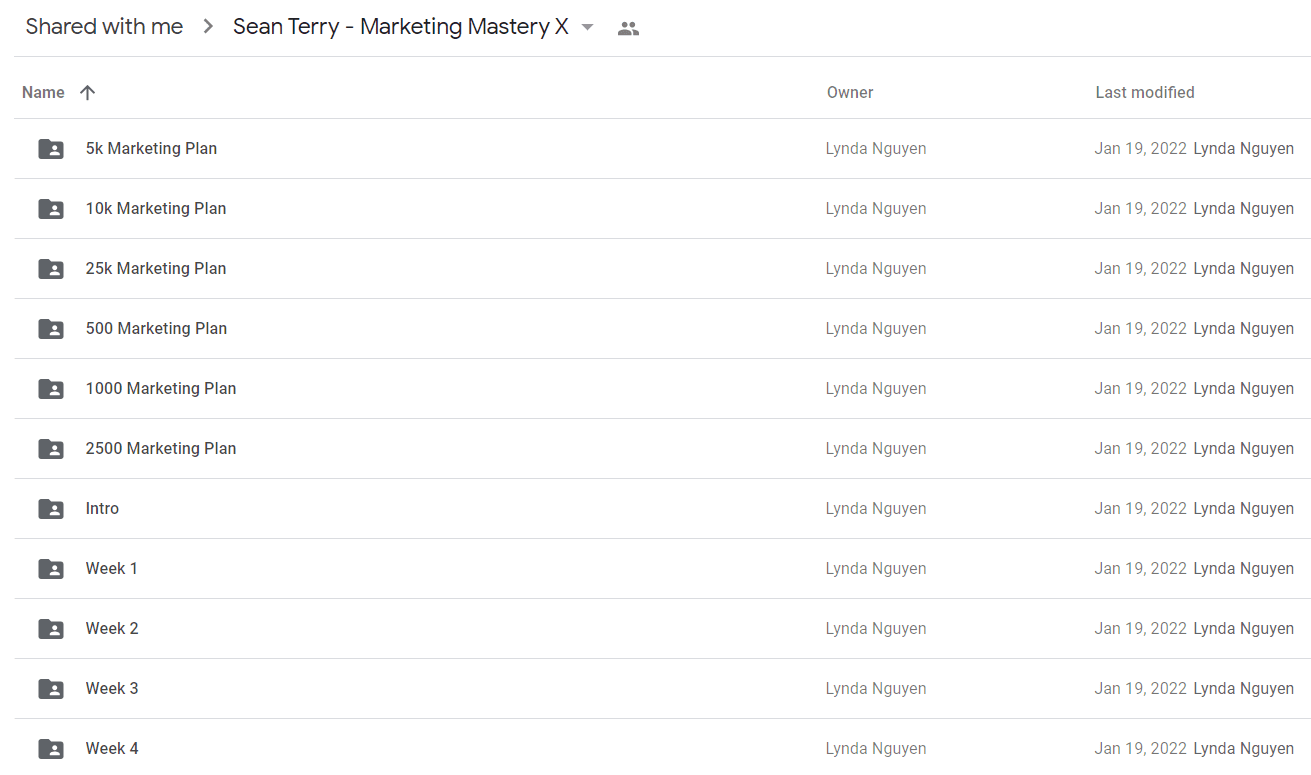Select the Week 4 folder name

point(112,748)
